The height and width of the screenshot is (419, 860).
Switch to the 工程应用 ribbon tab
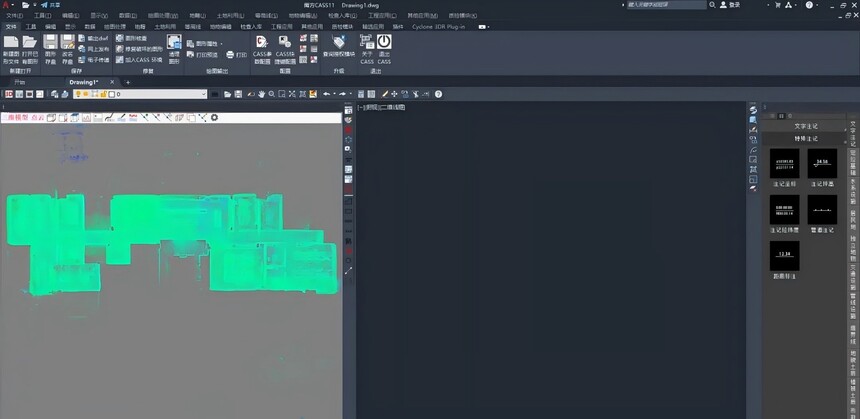(x=281, y=26)
